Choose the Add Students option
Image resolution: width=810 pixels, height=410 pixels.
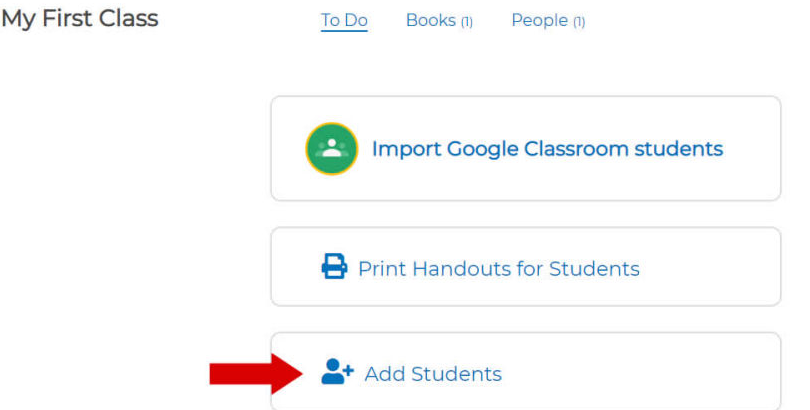pos(433,374)
